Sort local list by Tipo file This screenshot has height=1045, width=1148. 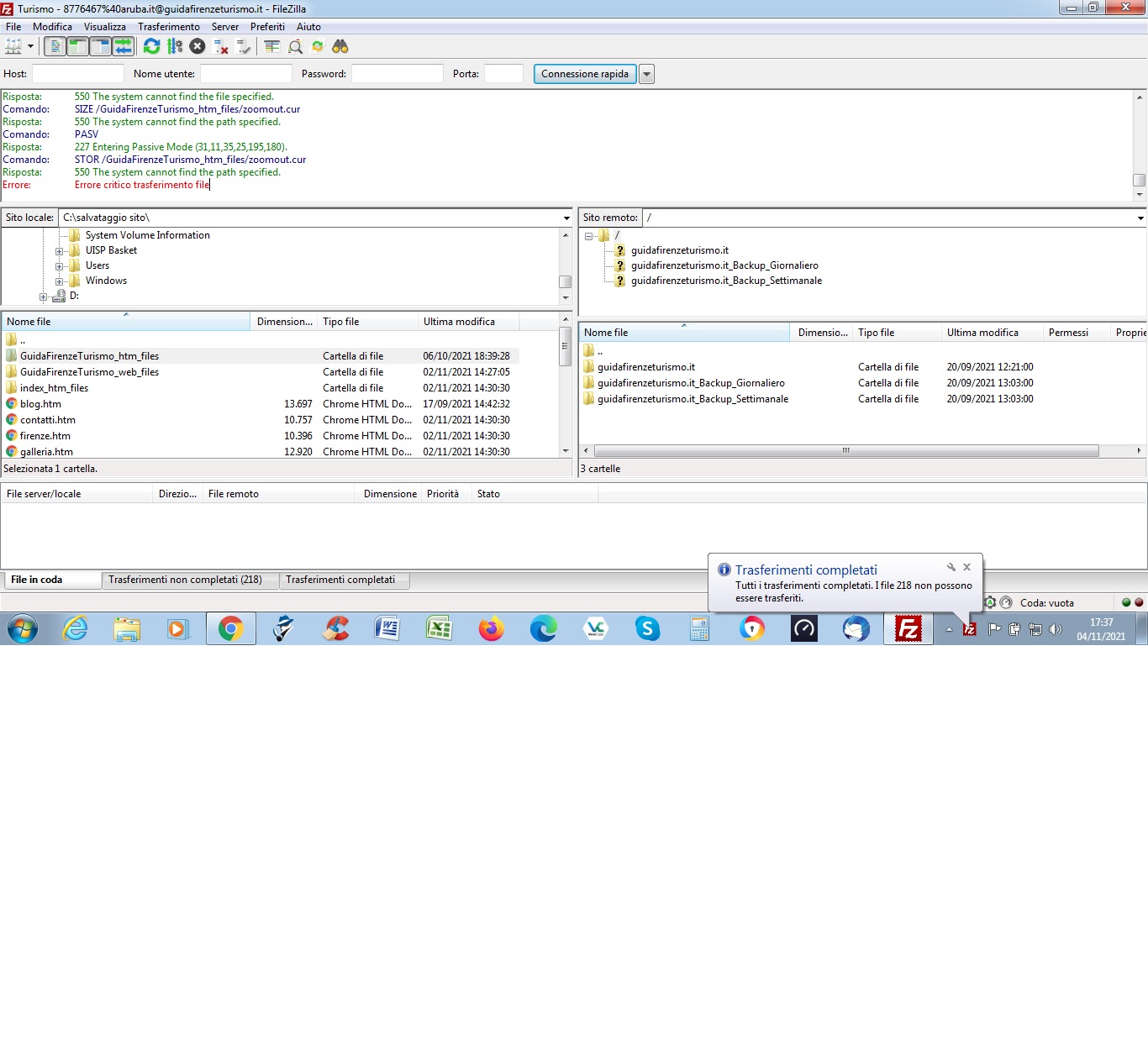(x=367, y=322)
